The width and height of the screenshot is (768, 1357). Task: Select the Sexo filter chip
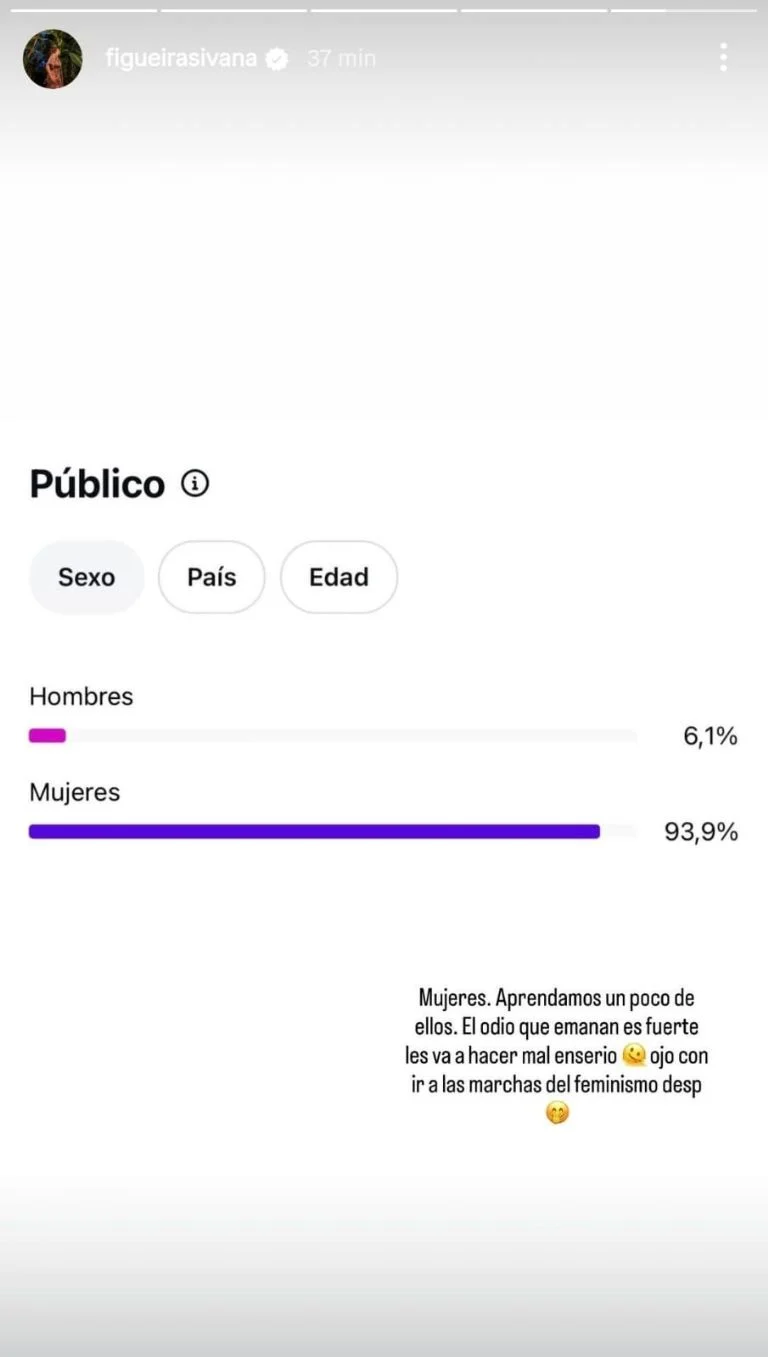tap(86, 577)
